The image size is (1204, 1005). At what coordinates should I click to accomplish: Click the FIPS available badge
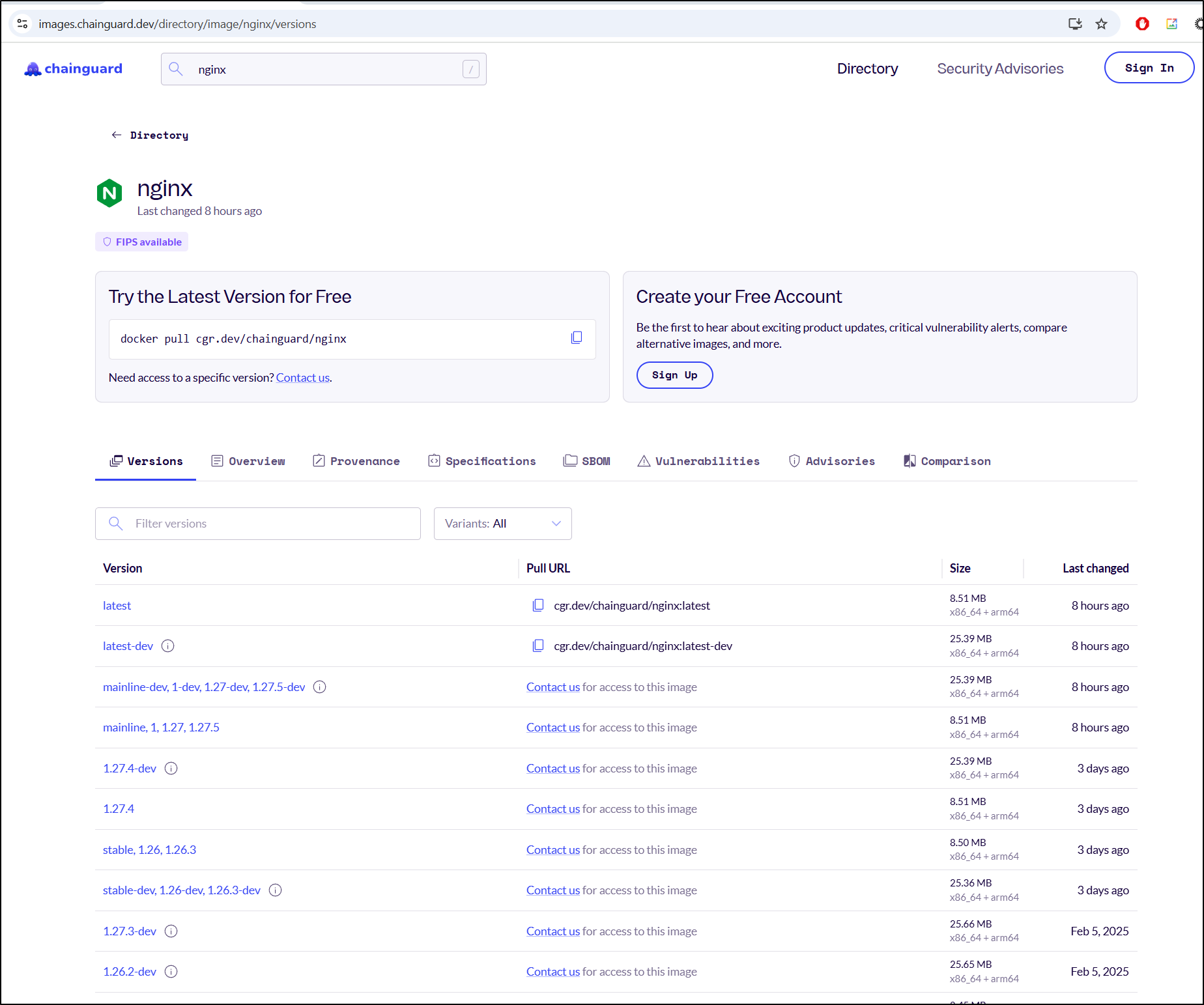(142, 242)
